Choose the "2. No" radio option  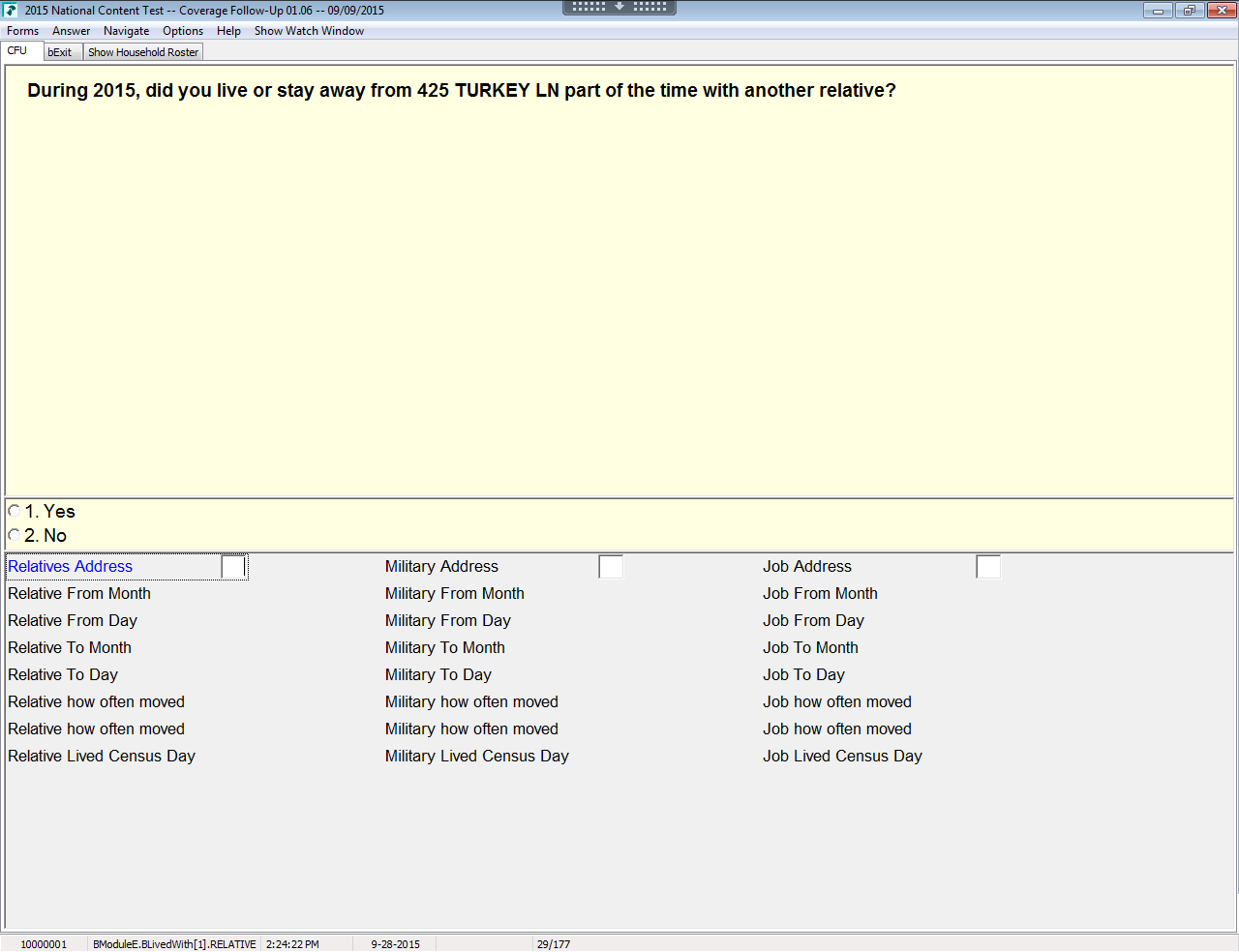(x=15, y=535)
